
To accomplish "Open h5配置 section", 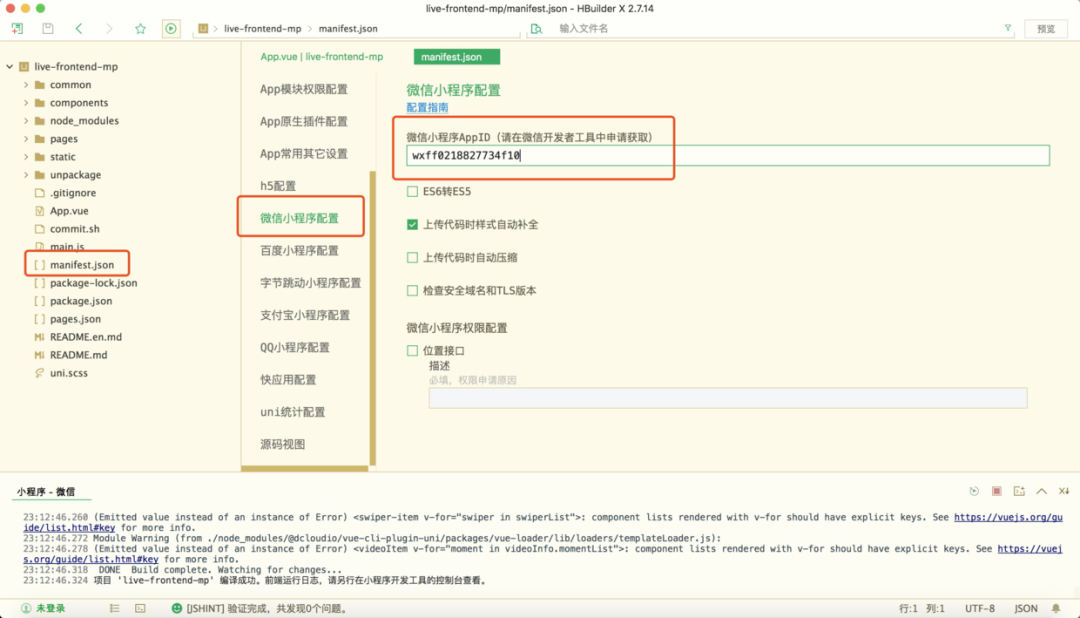I will (278, 186).
